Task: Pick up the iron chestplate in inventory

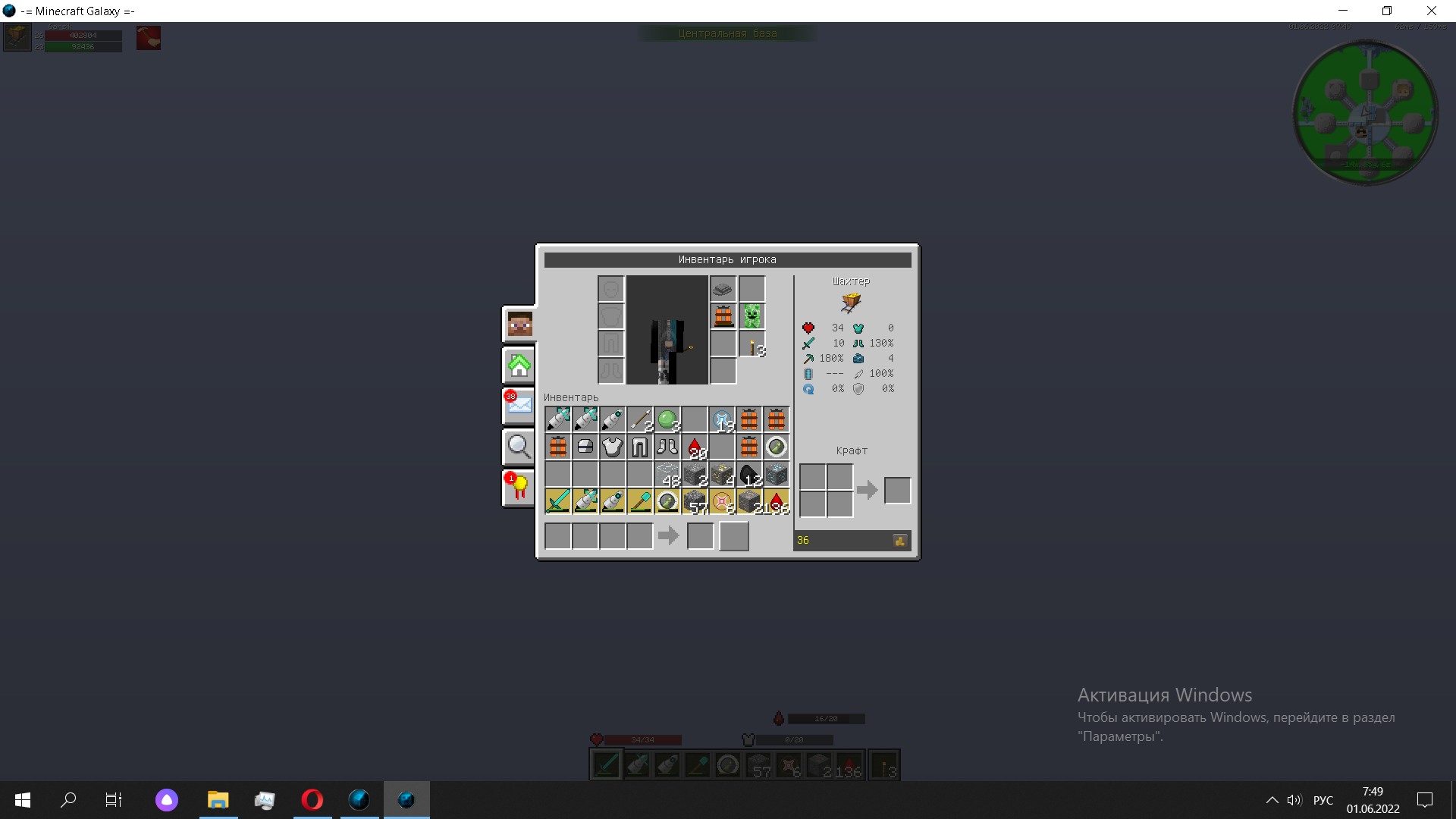Action: [613, 447]
